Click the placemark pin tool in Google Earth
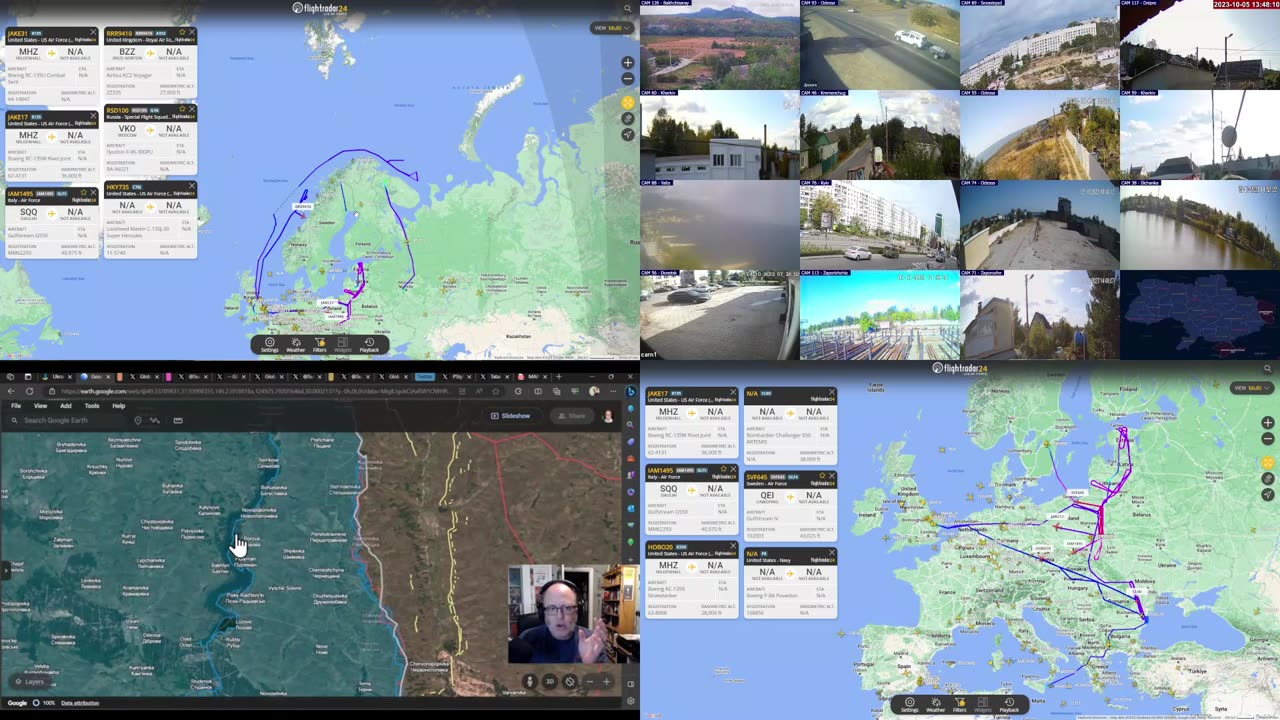1280x720 pixels. [138, 420]
